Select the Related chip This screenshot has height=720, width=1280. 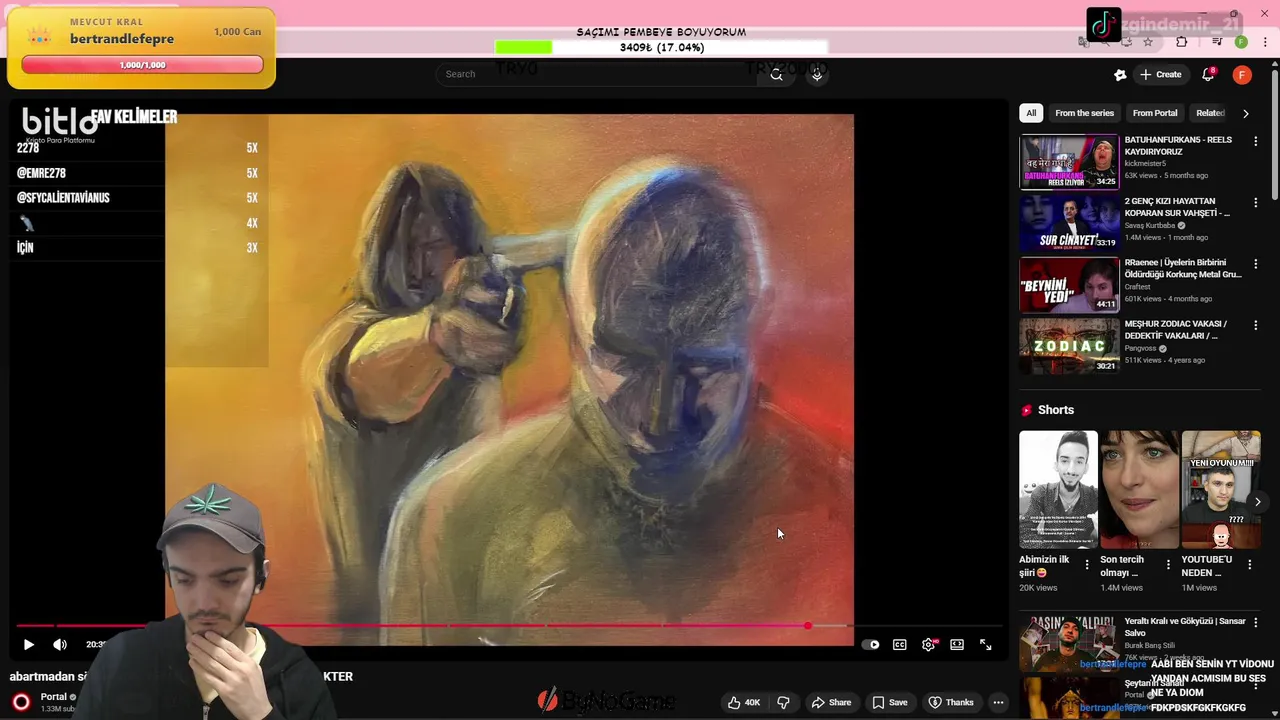[x=1210, y=113]
